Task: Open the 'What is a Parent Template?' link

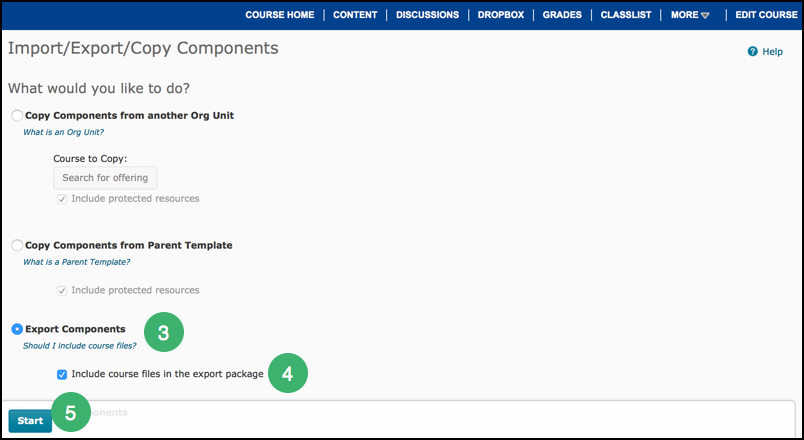Action: pyautogui.click(x=76, y=262)
